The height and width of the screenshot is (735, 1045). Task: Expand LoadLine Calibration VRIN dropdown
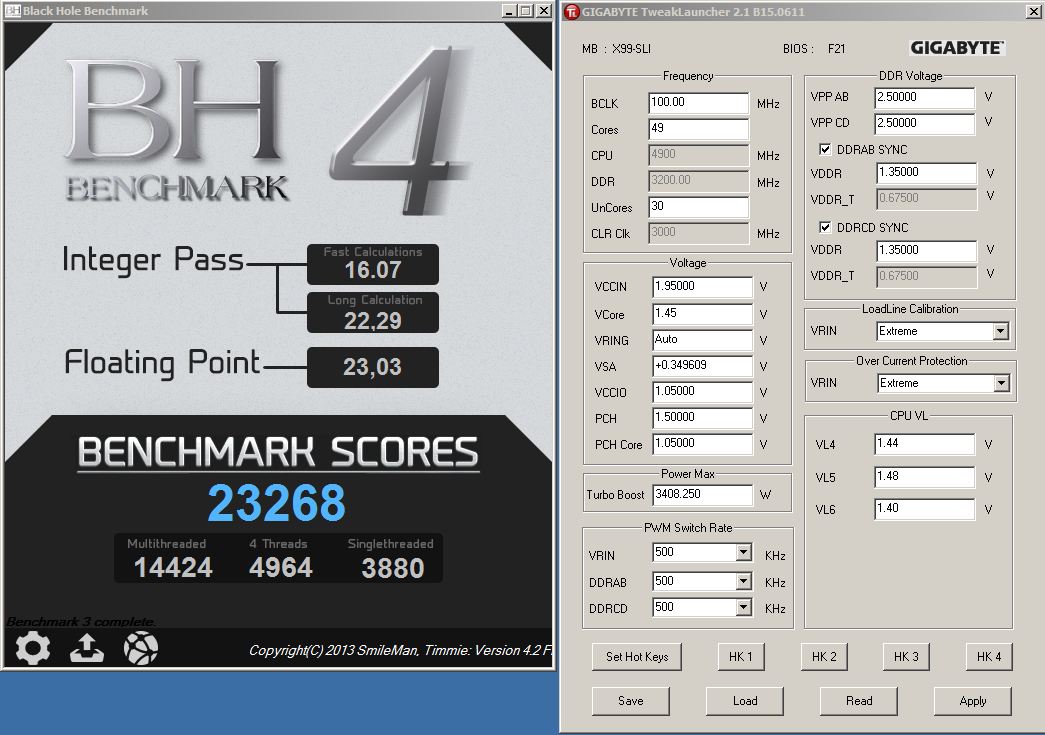pyautogui.click(x=1000, y=331)
